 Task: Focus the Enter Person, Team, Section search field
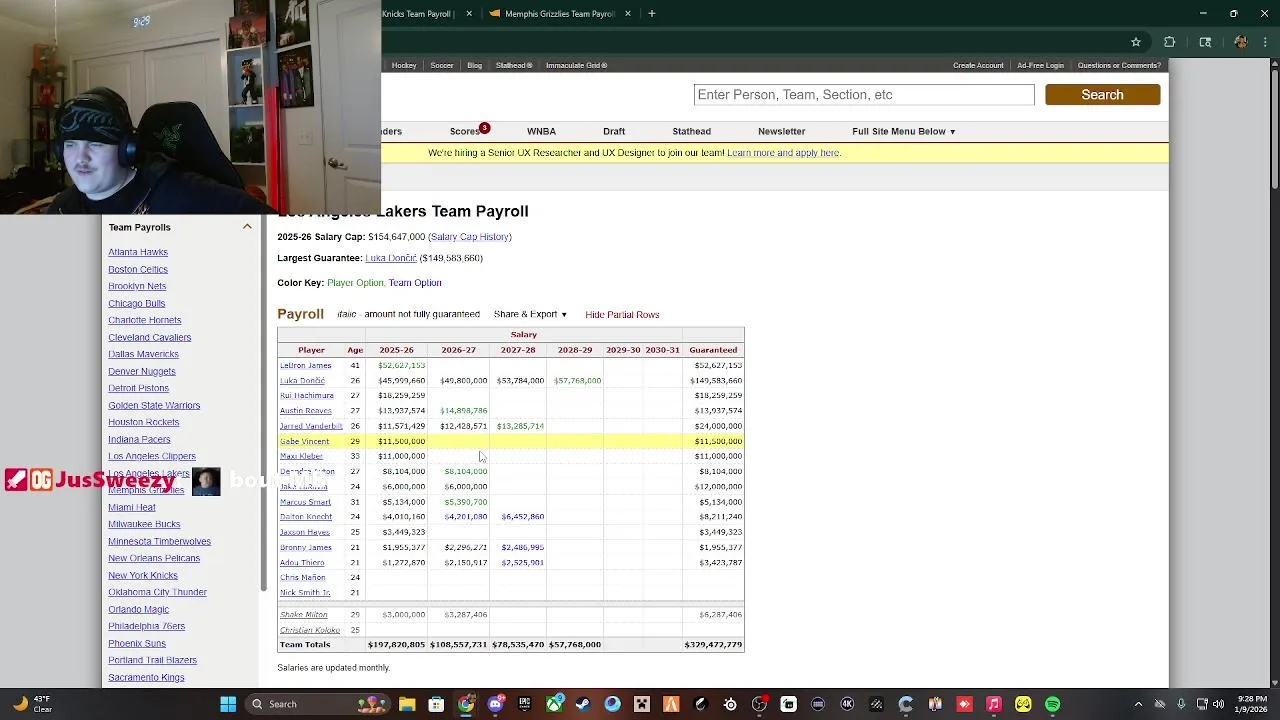click(864, 94)
